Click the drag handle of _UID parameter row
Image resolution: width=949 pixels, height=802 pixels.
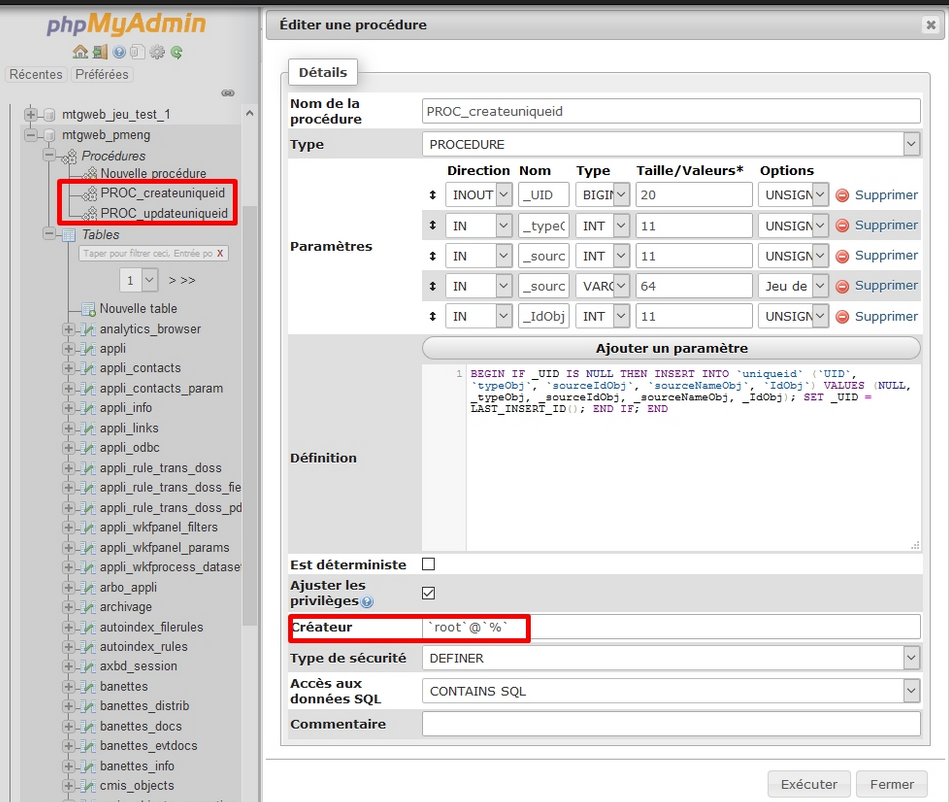433,196
